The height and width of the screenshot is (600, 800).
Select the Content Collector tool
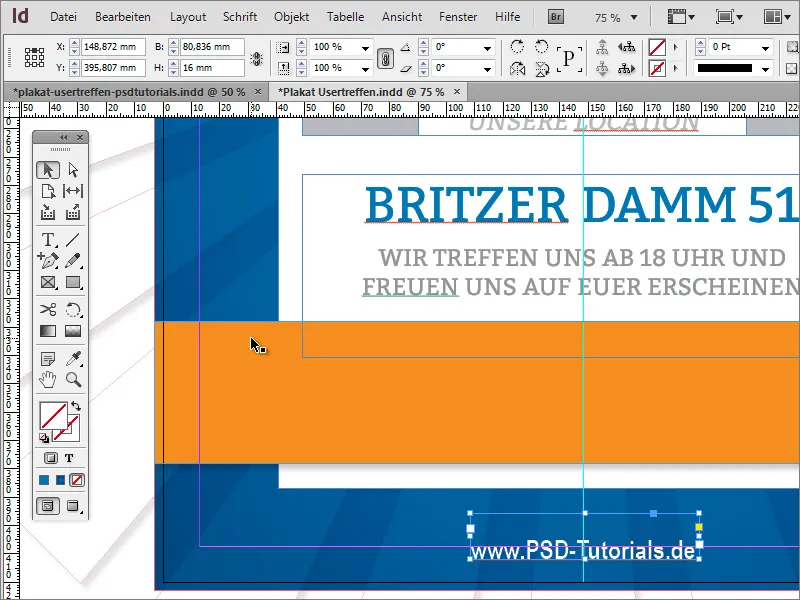tap(48, 212)
